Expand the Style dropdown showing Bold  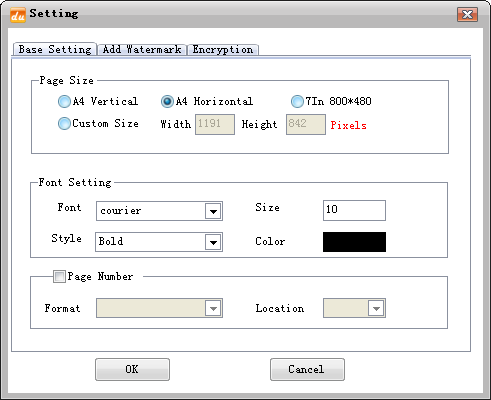coord(159,242)
